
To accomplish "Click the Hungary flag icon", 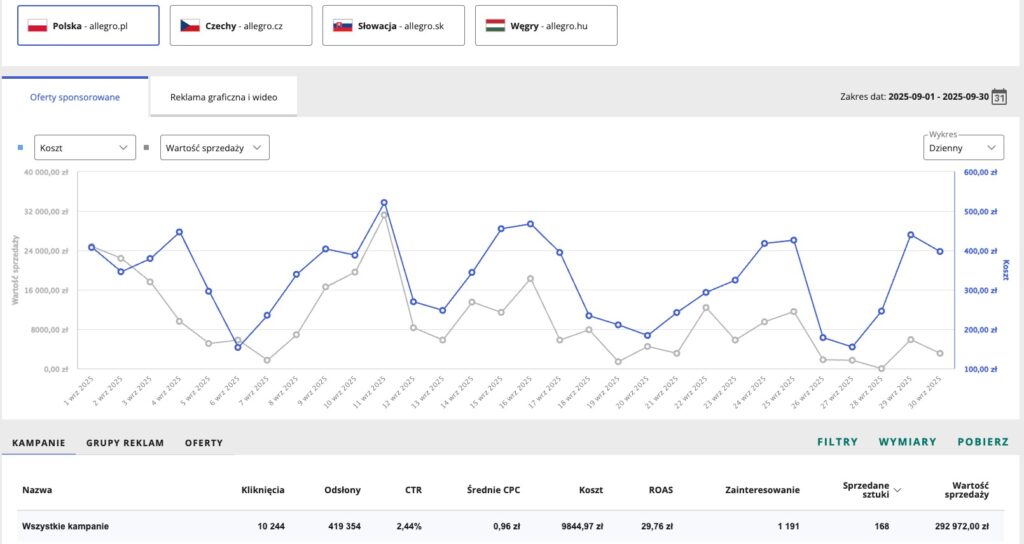I will point(495,25).
